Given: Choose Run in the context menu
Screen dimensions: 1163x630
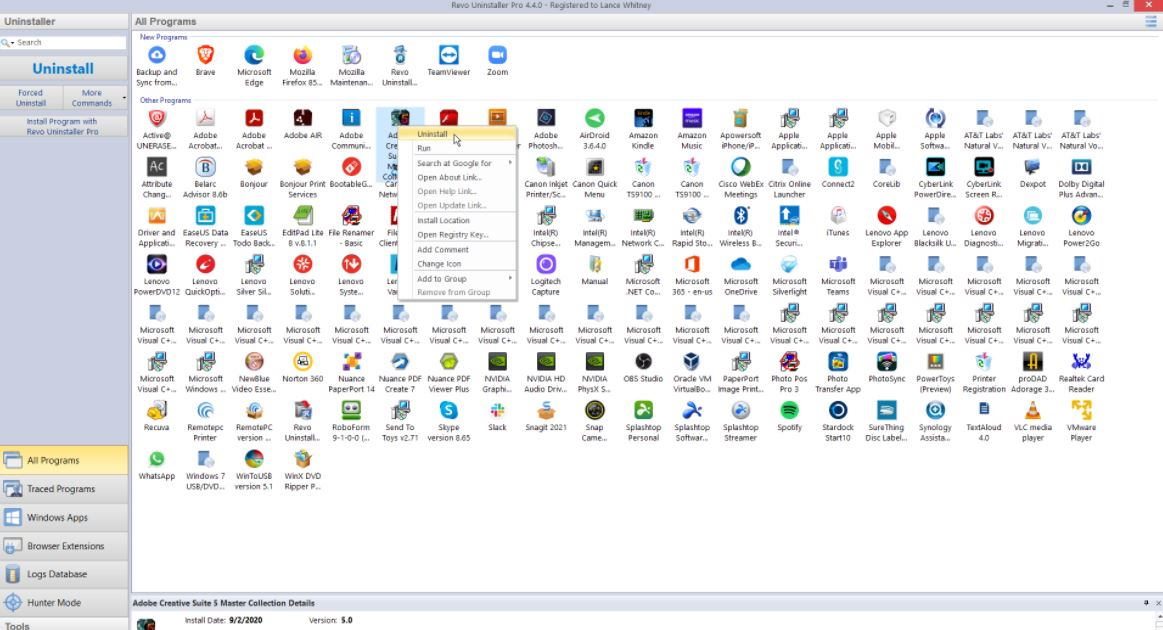Looking at the screenshot, I should pos(457,148).
